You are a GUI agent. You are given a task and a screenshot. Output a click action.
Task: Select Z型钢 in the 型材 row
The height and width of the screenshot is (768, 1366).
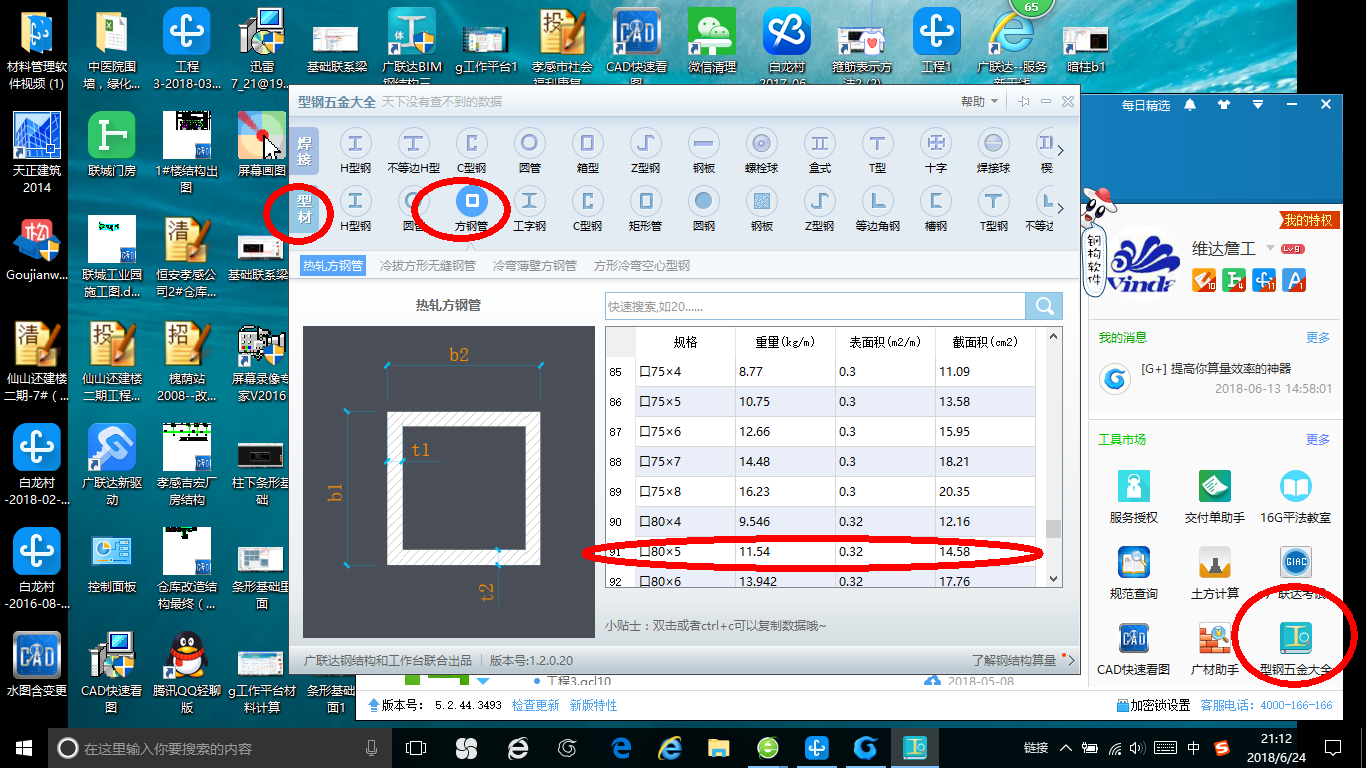coord(820,209)
